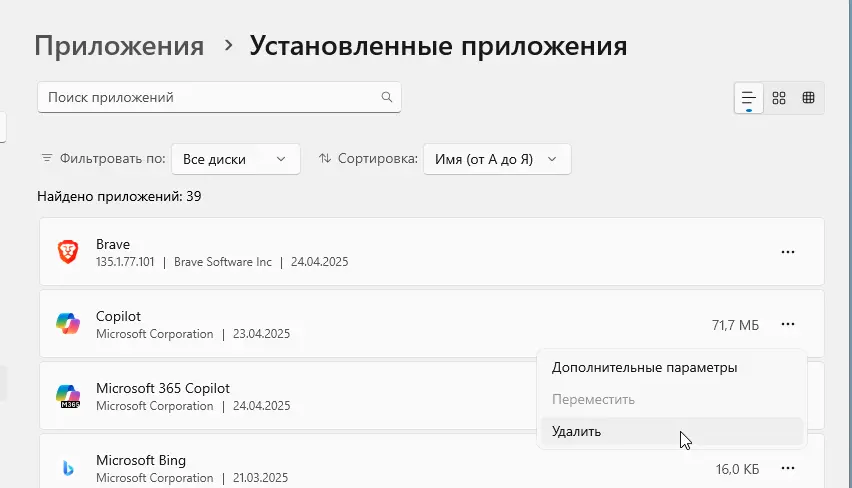Go back to 'Приложения' breadcrumb
Image resolution: width=852 pixels, height=488 pixels.
(119, 46)
